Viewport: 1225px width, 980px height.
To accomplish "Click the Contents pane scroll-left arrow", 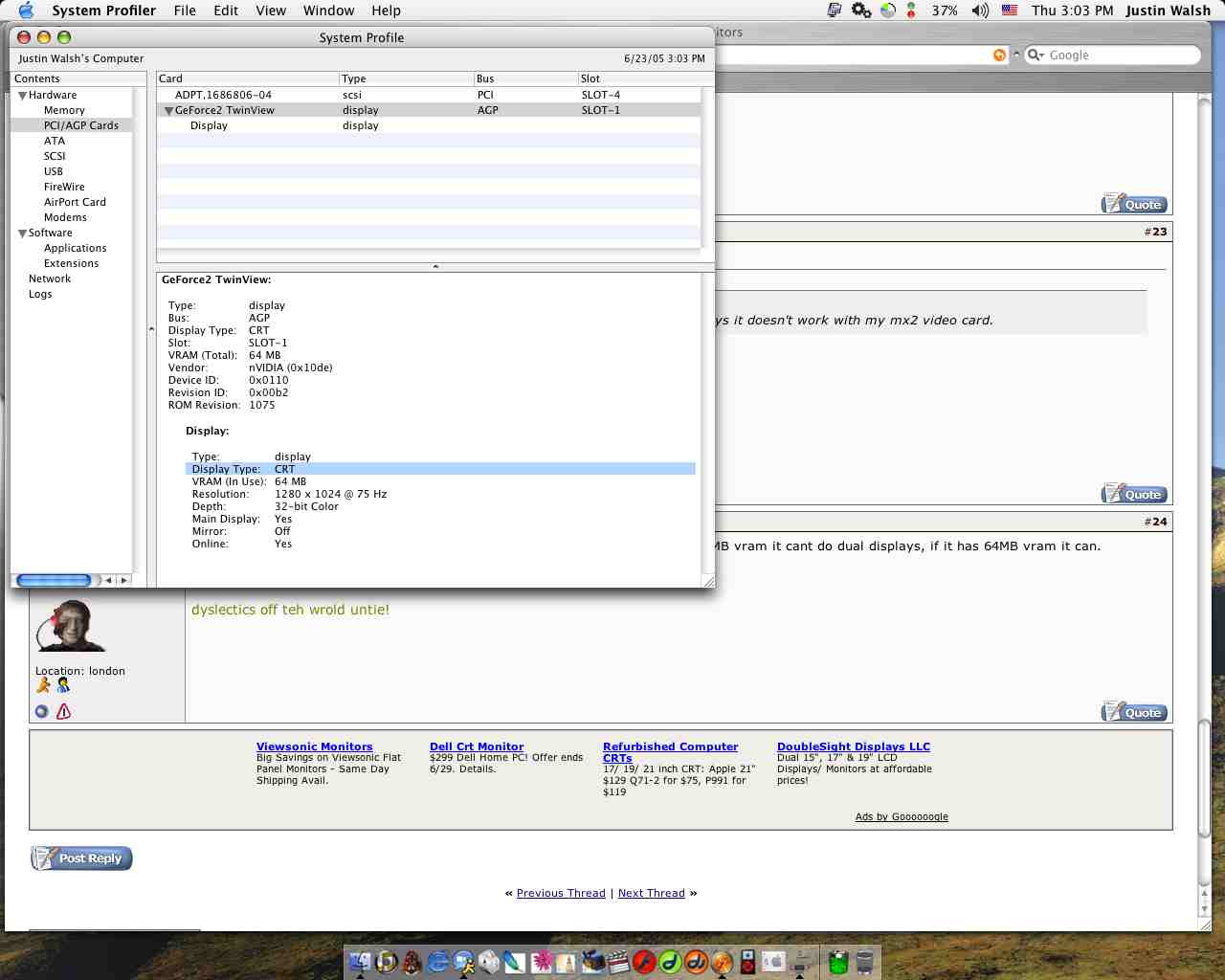I will point(109,580).
